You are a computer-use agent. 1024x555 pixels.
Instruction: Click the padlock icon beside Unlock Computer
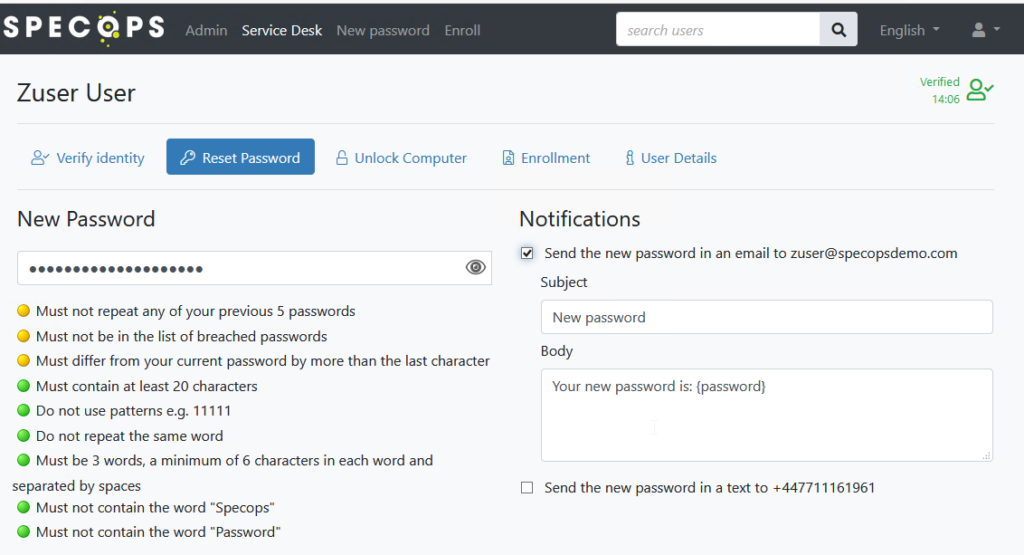pyautogui.click(x=342, y=158)
